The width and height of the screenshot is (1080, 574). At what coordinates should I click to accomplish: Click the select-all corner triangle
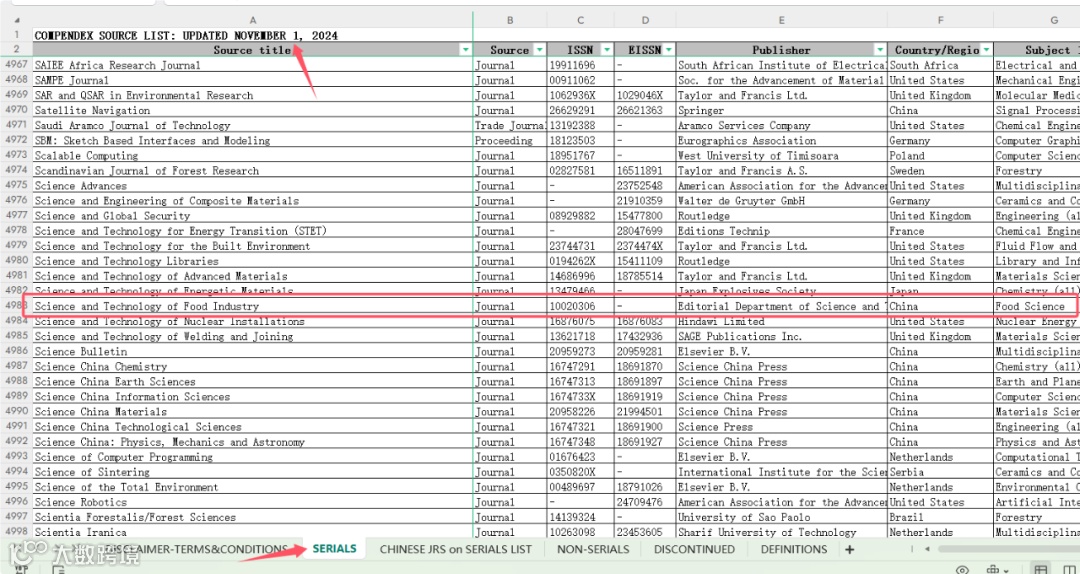tap(17, 20)
